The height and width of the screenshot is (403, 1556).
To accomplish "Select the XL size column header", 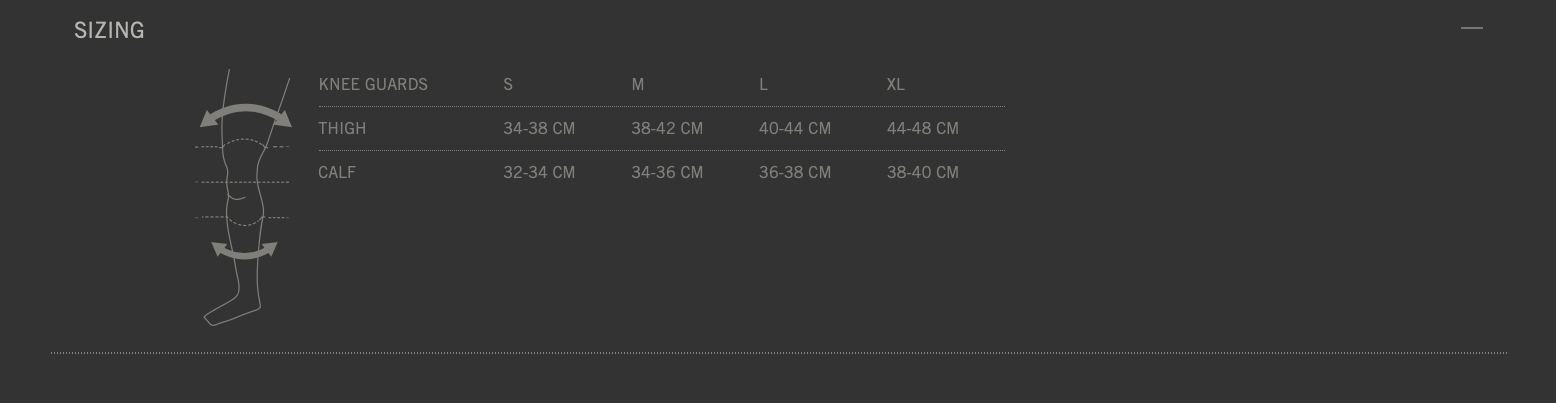I will 895,85.
